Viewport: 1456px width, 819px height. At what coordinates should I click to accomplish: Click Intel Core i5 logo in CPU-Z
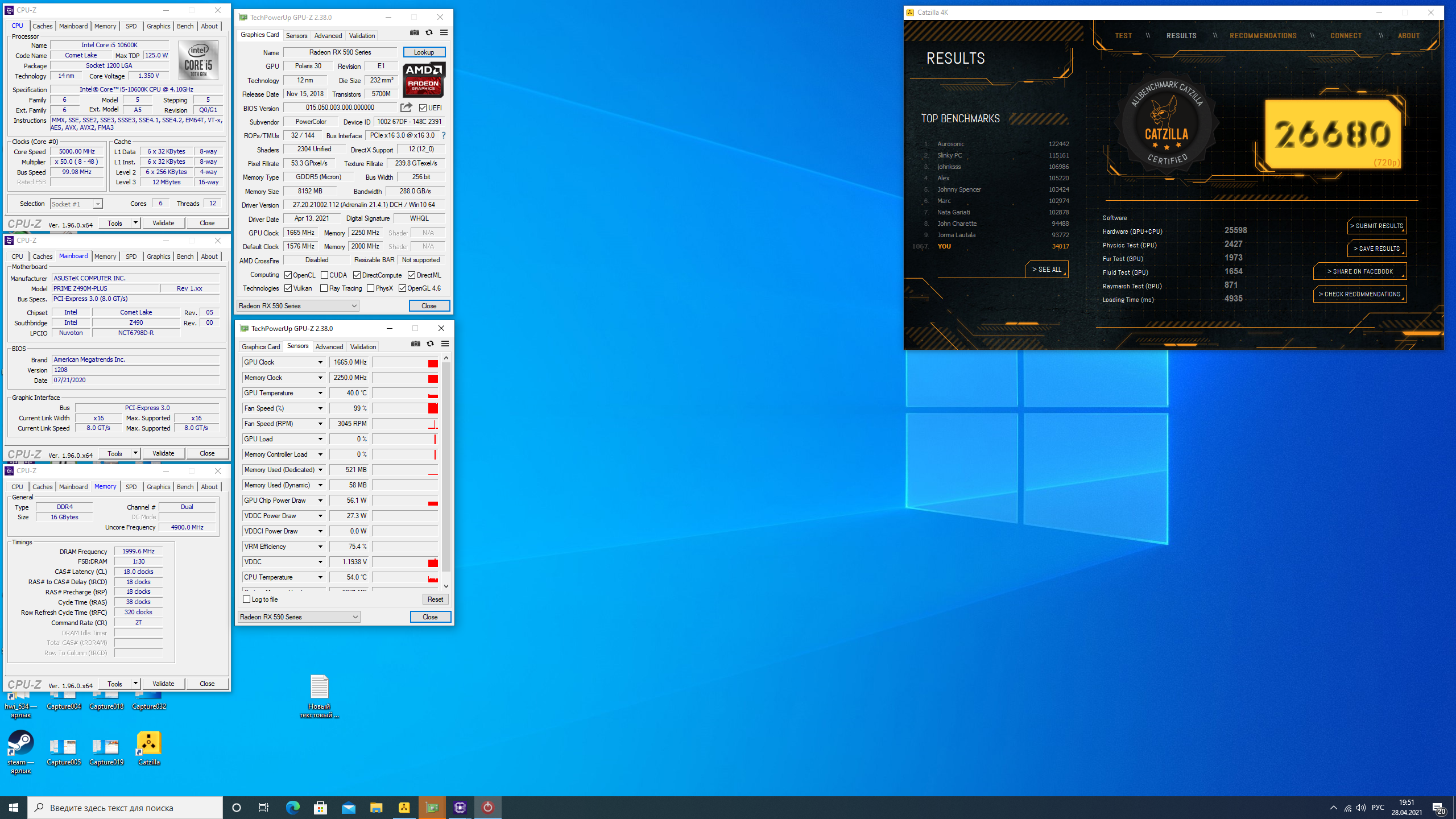click(198, 60)
